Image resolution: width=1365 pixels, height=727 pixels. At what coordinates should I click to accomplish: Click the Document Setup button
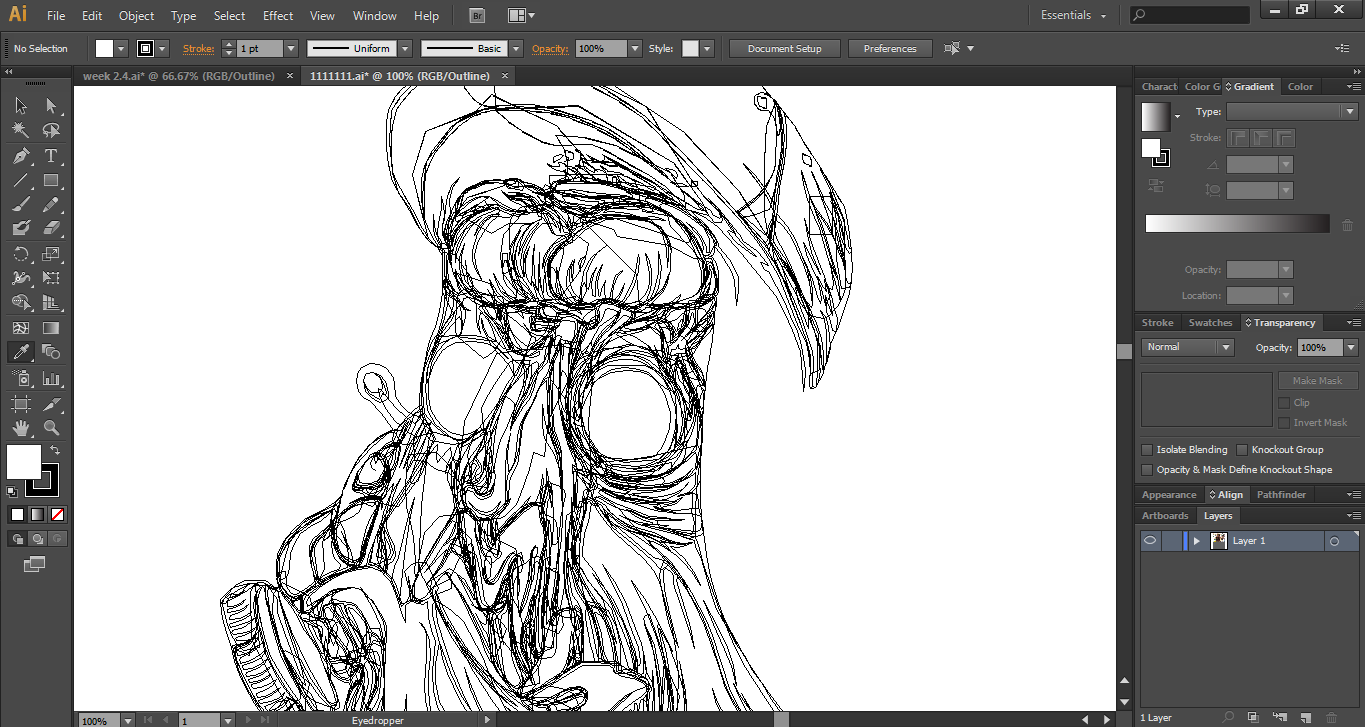pos(784,49)
